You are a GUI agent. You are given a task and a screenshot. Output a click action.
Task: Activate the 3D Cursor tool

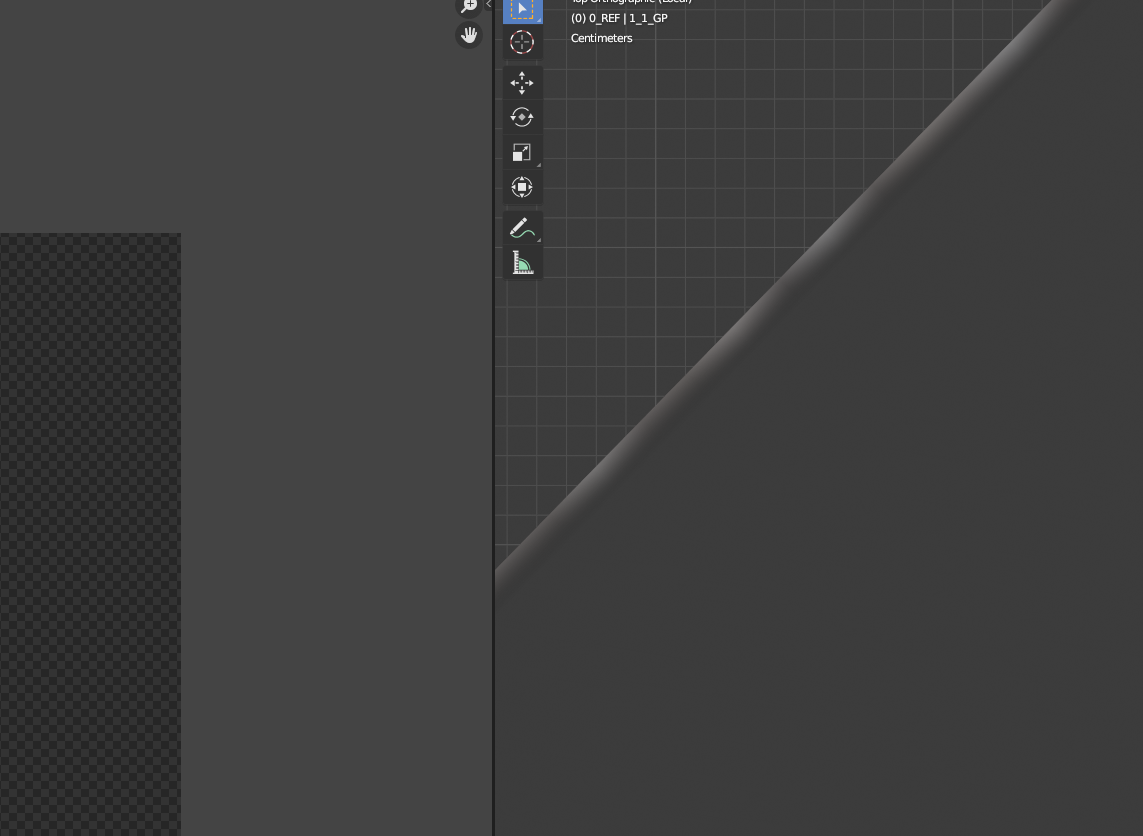[x=522, y=42]
